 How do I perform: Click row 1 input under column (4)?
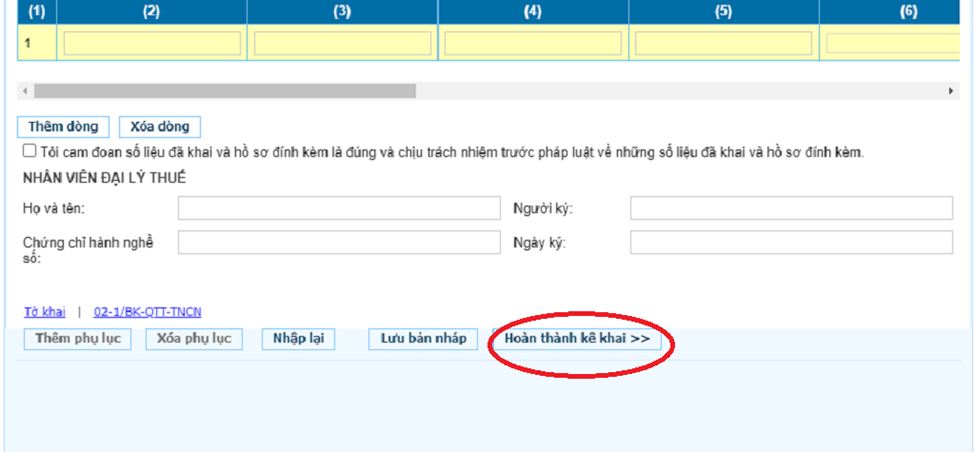[533, 43]
